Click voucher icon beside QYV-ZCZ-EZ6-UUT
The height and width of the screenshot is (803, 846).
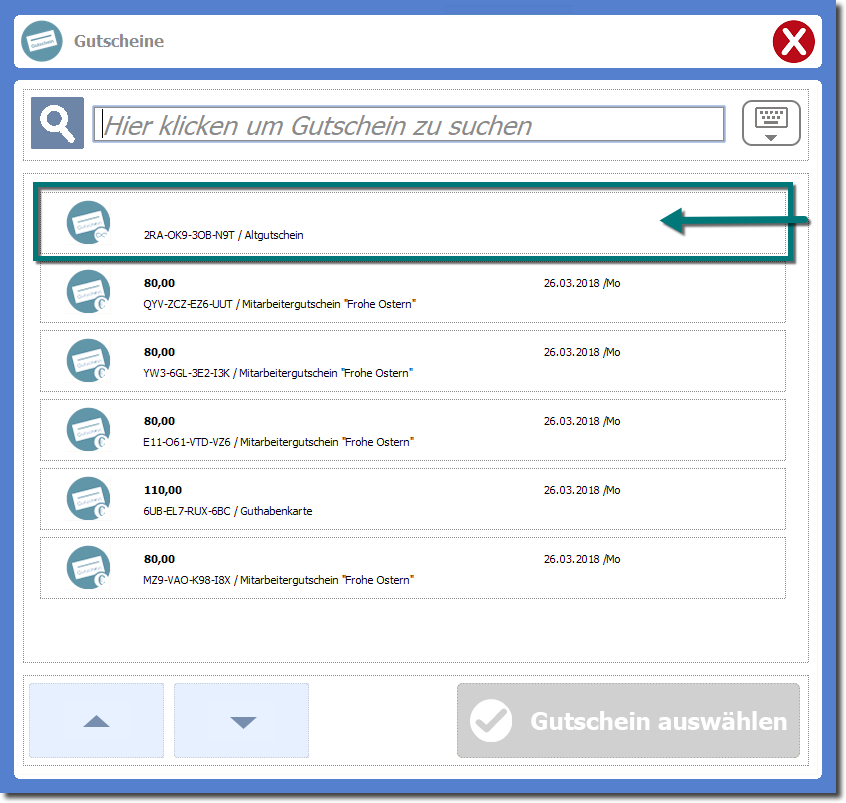88,291
